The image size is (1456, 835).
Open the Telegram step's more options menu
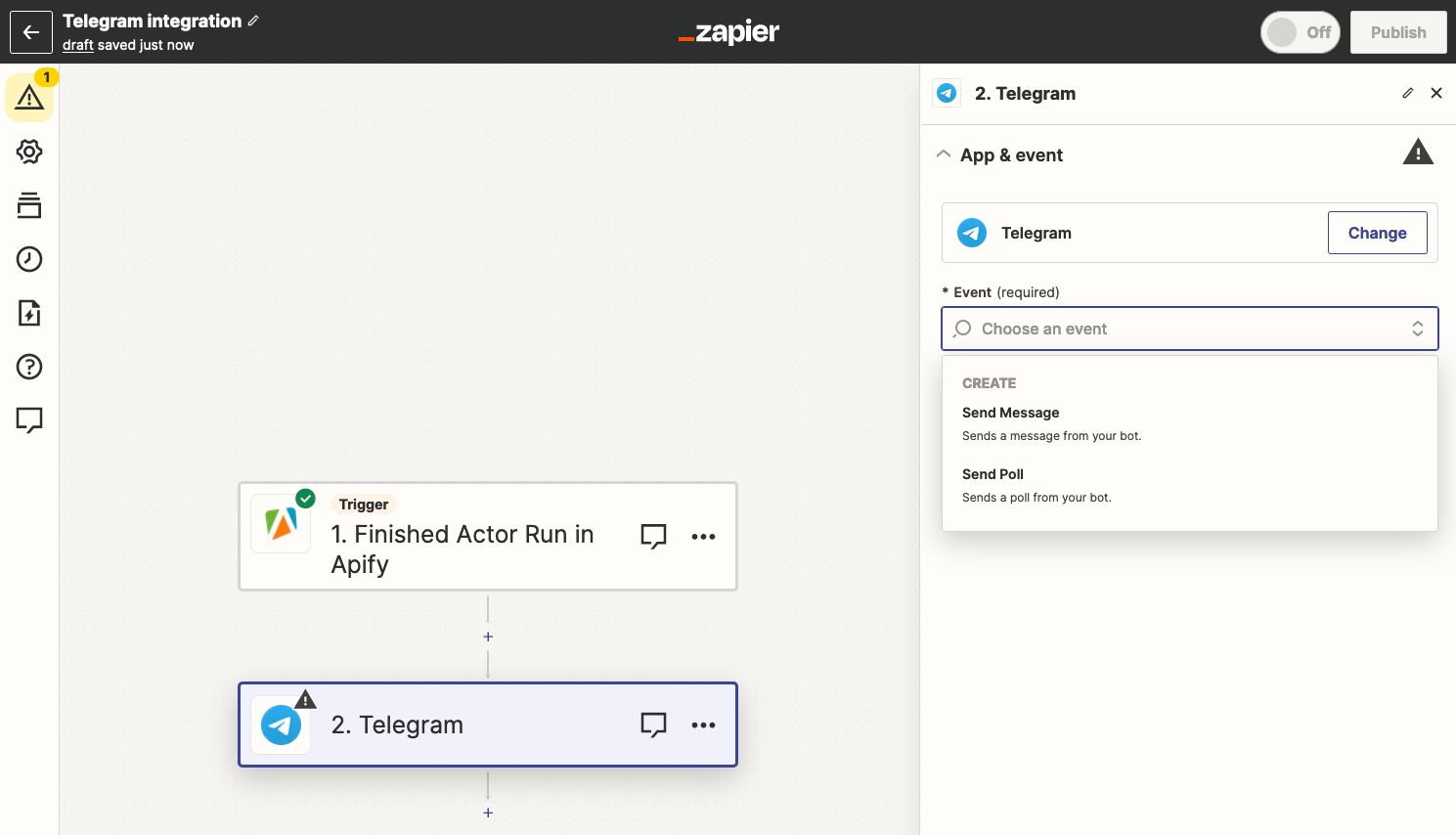(703, 725)
